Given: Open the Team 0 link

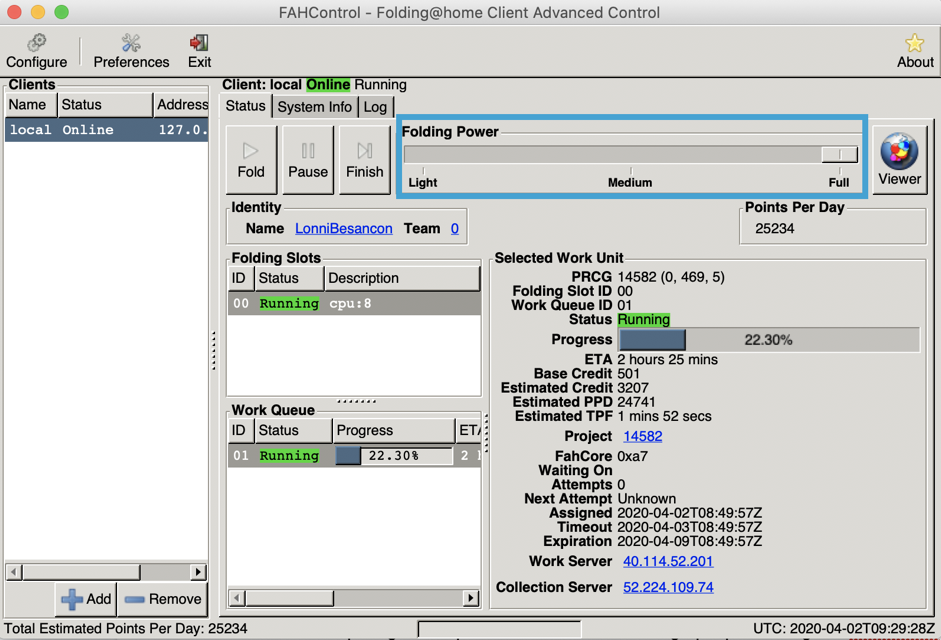Looking at the screenshot, I should pyautogui.click(x=455, y=229).
